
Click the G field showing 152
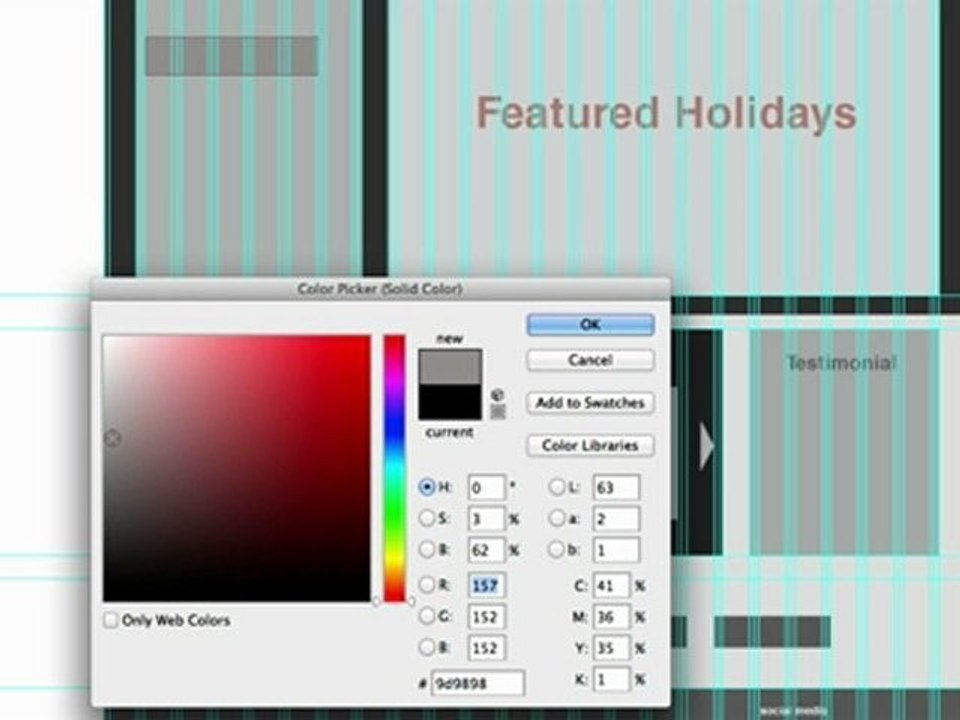coord(487,617)
